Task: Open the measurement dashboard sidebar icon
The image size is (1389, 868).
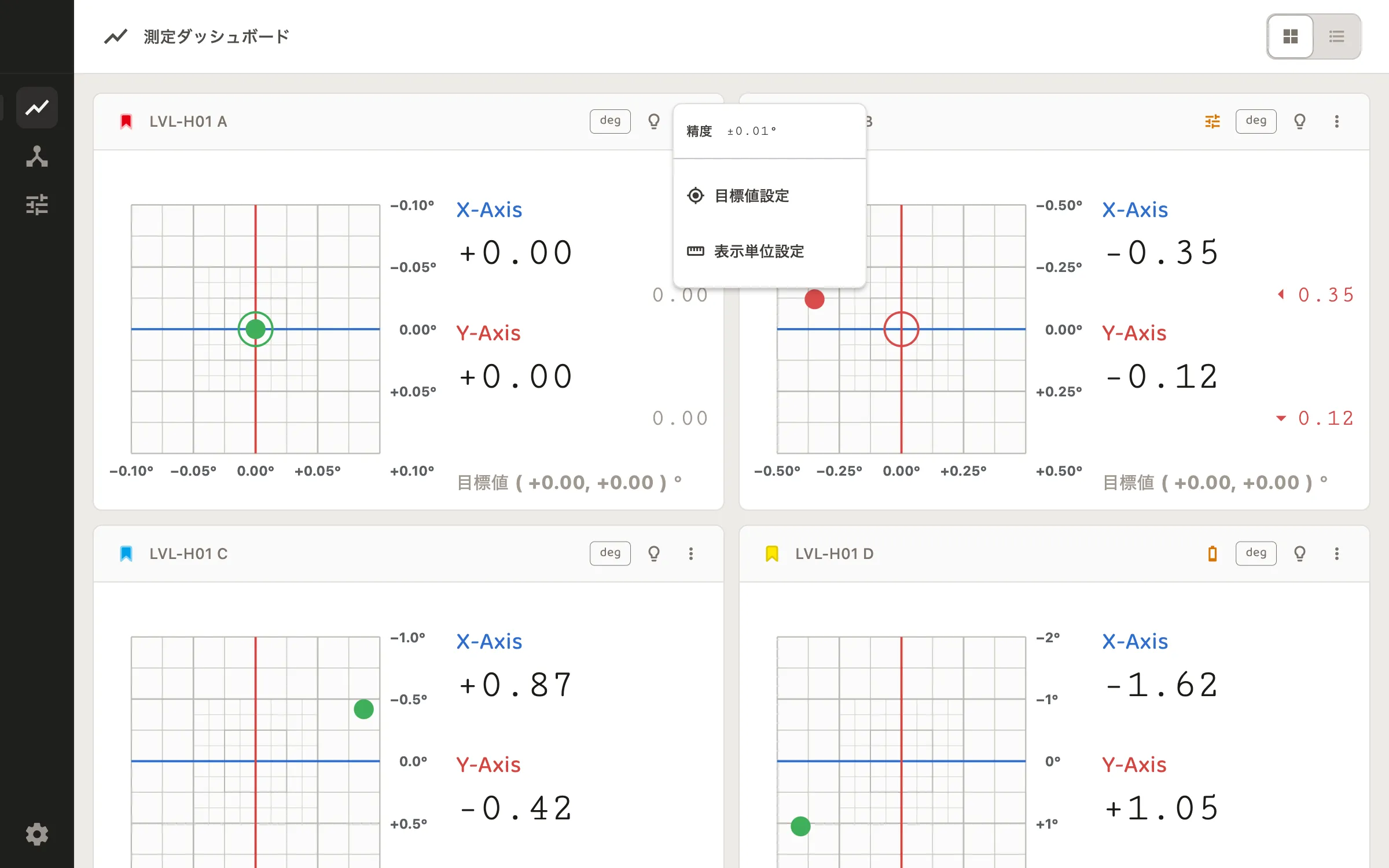Action: [37, 108]
